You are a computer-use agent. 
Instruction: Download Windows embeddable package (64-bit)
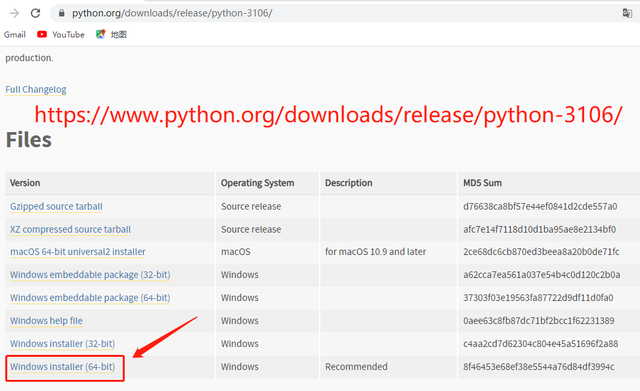point(90,298)
